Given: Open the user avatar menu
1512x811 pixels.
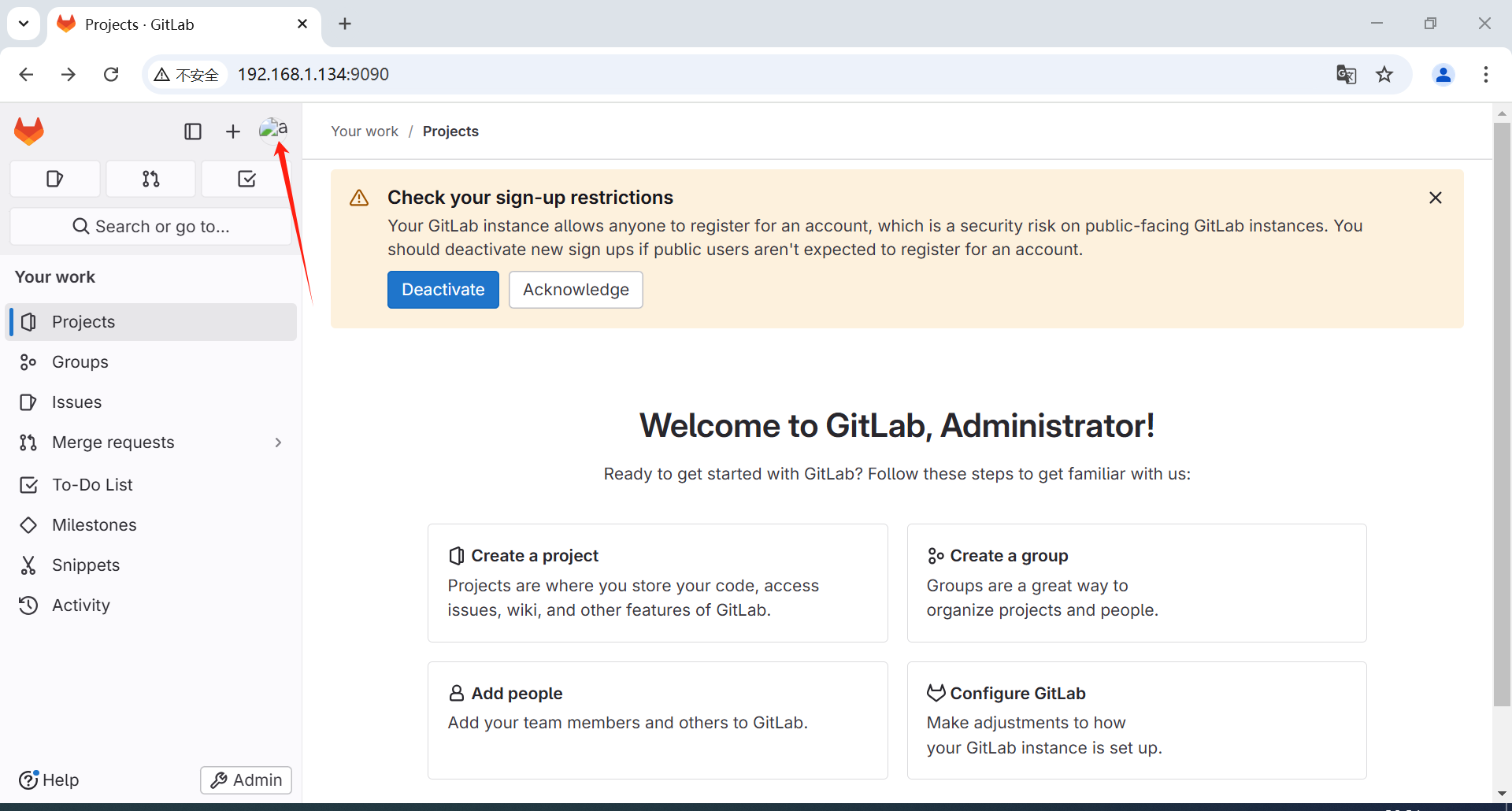Looking at the screenshot, I should click(273, 129).
